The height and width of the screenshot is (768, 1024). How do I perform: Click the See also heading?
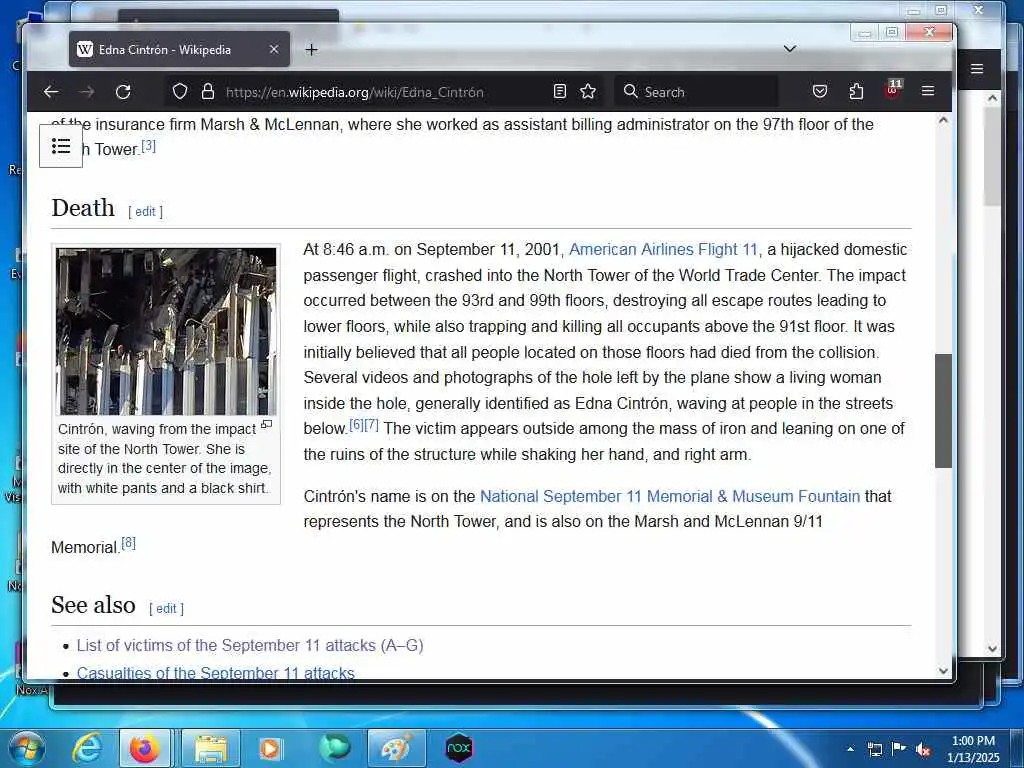pyautogui.click(x=93, y=605)
